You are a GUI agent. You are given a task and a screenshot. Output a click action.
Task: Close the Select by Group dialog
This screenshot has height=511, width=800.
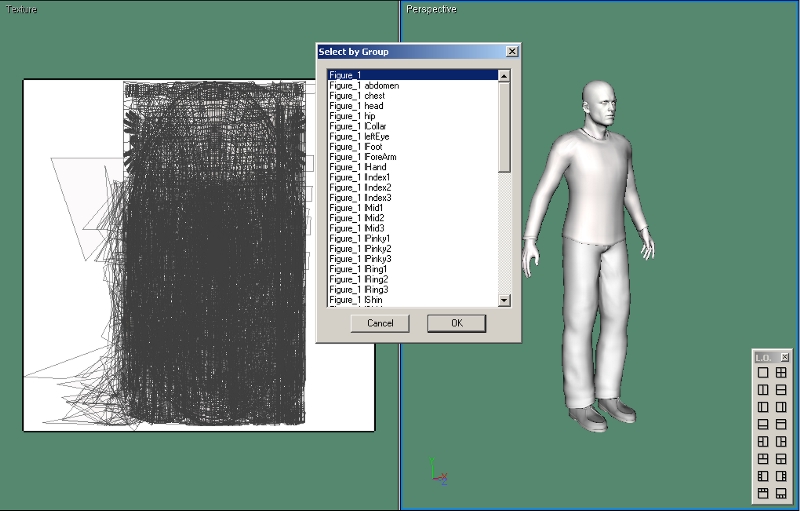(512, 51)
